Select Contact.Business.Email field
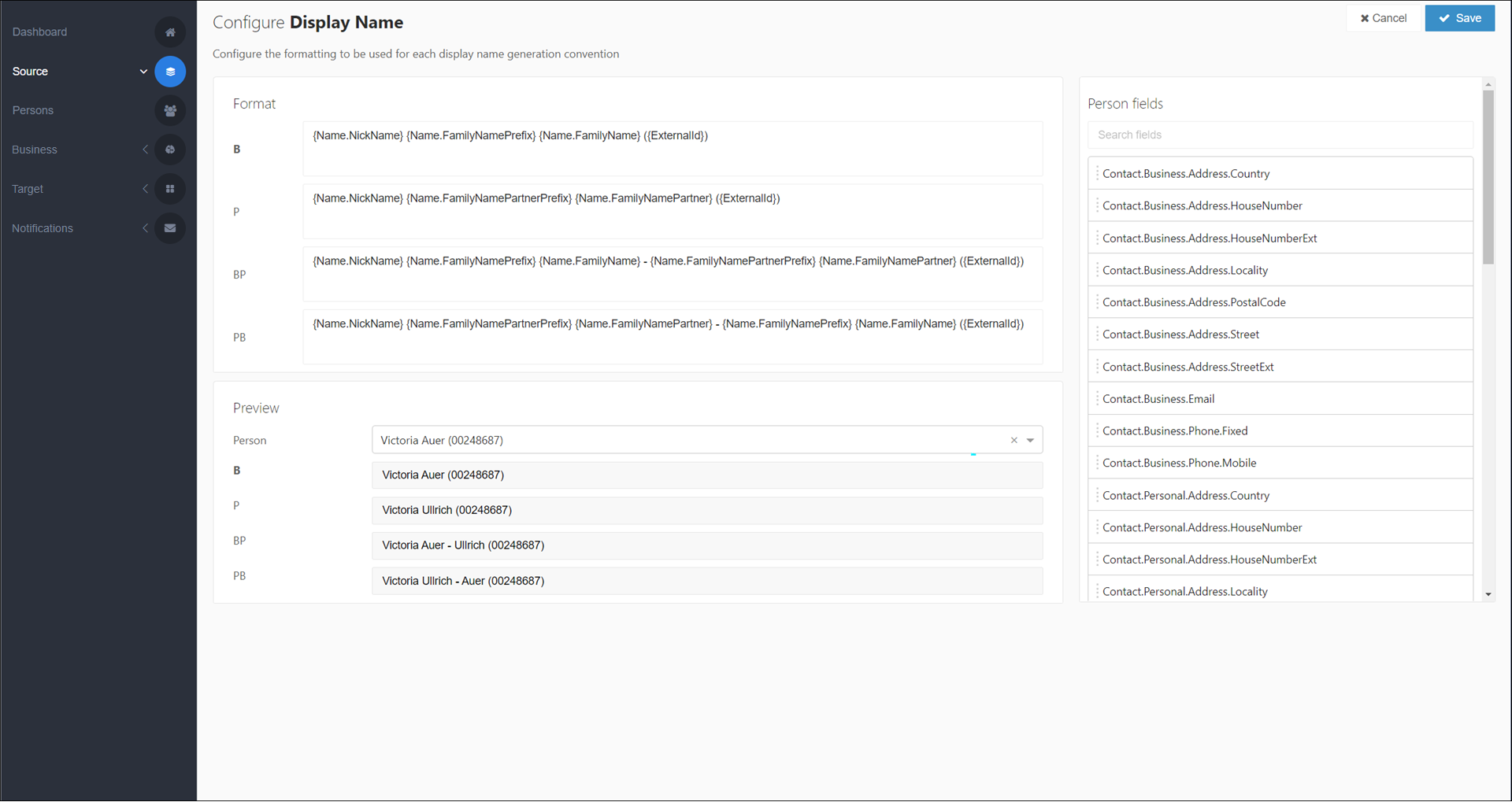The image size is (1512, 802). click(1280, 399)
